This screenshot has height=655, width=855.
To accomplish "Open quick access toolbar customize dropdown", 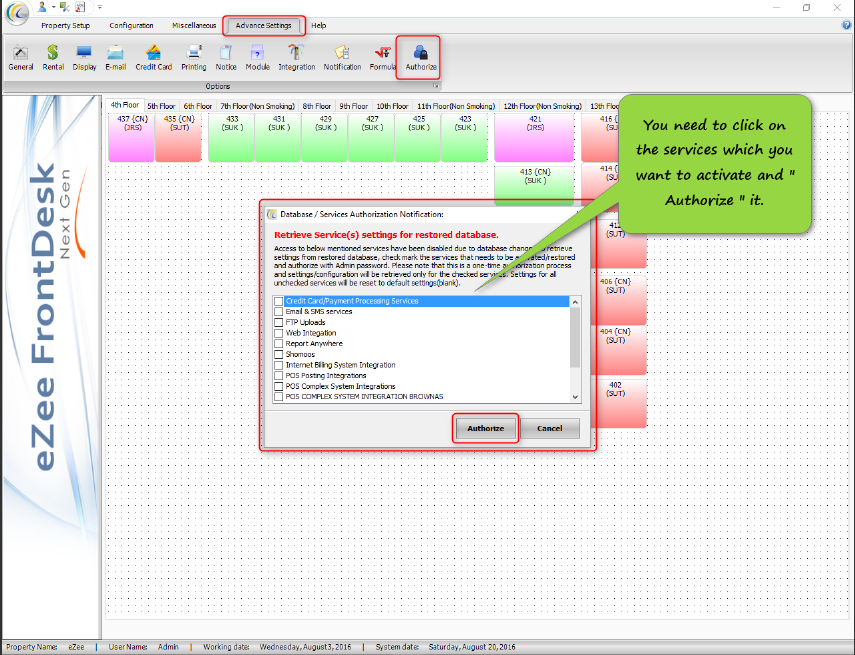I will (x=100, y=7).
